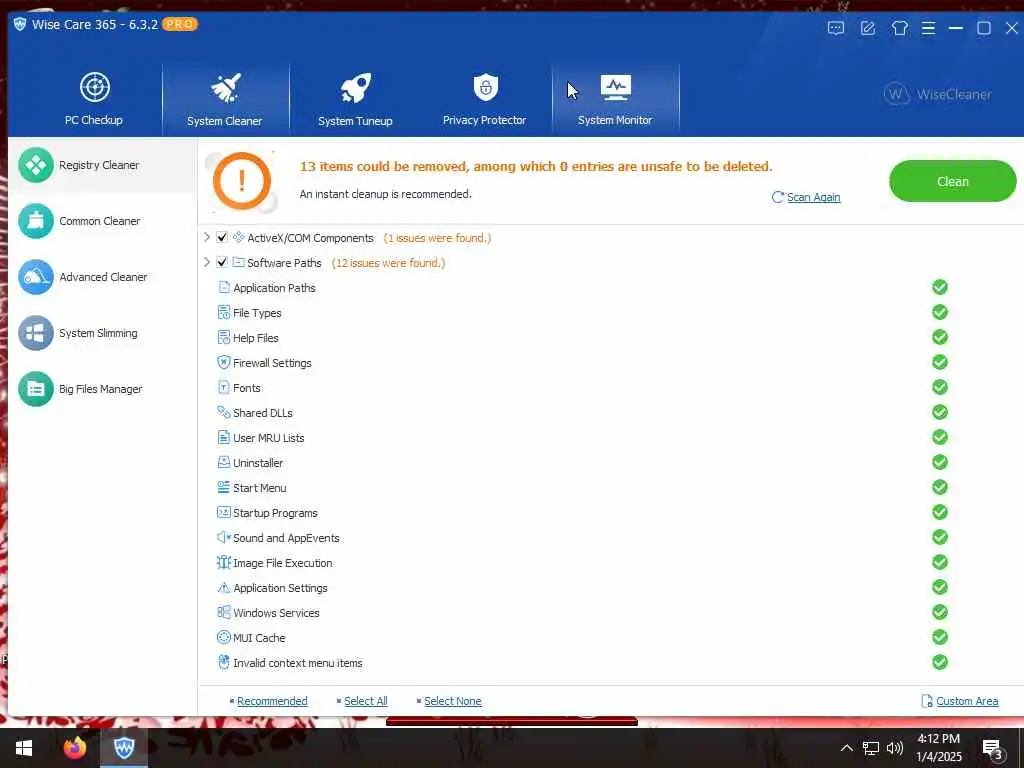Click the Shared DLLs icon
Screen dimensions: 1024x768
[224, 413]
